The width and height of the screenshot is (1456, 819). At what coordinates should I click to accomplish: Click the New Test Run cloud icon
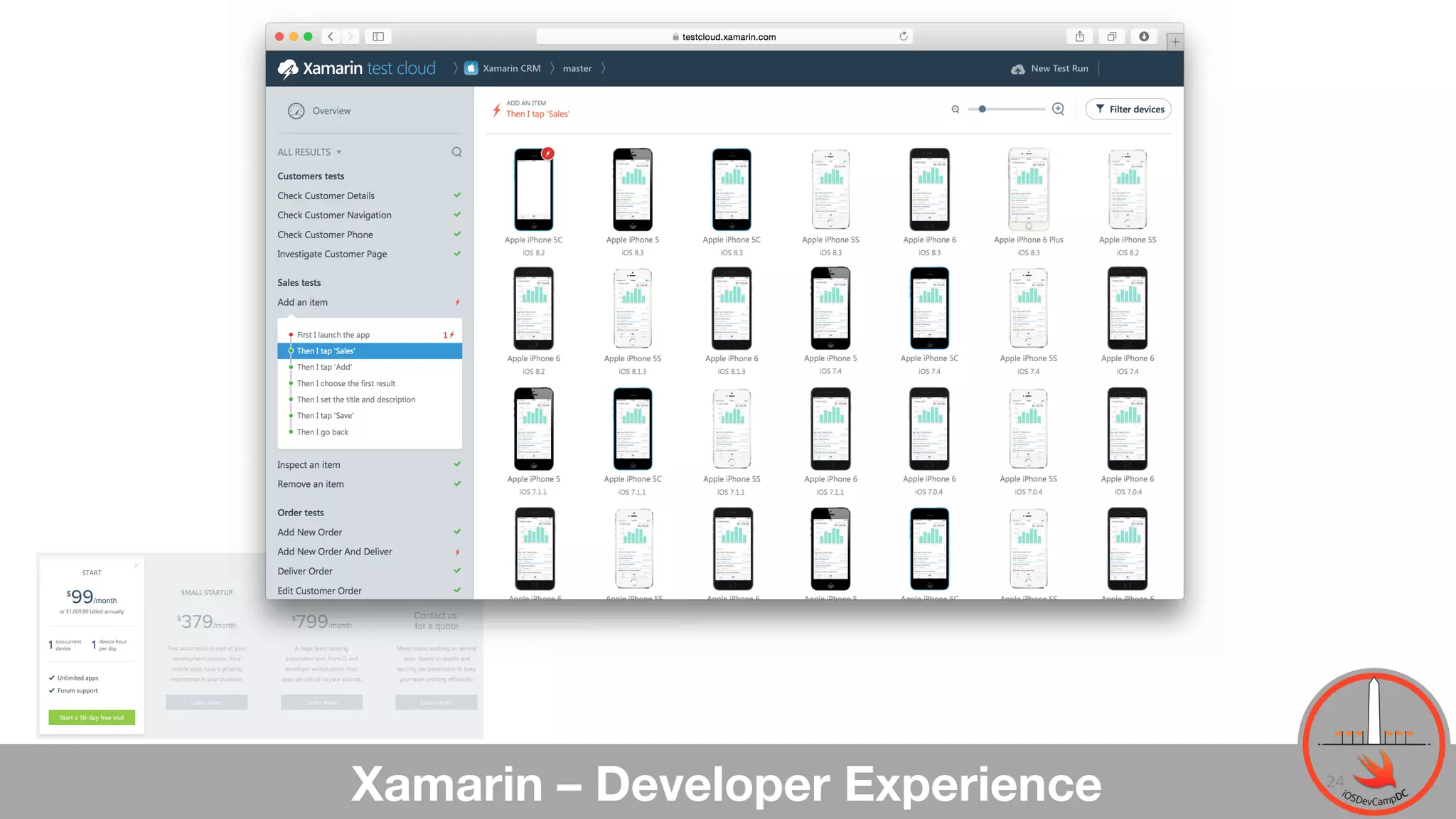pyautogui.click(x=1018, y=69)
